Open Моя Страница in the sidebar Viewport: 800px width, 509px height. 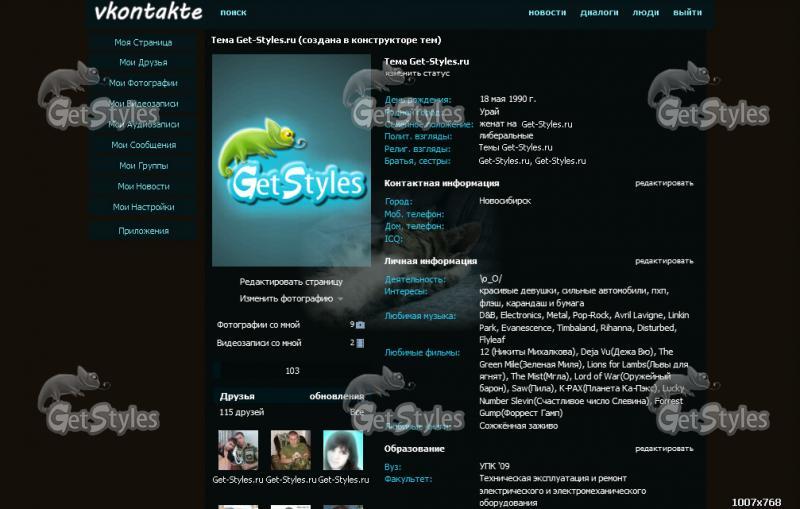143,43
